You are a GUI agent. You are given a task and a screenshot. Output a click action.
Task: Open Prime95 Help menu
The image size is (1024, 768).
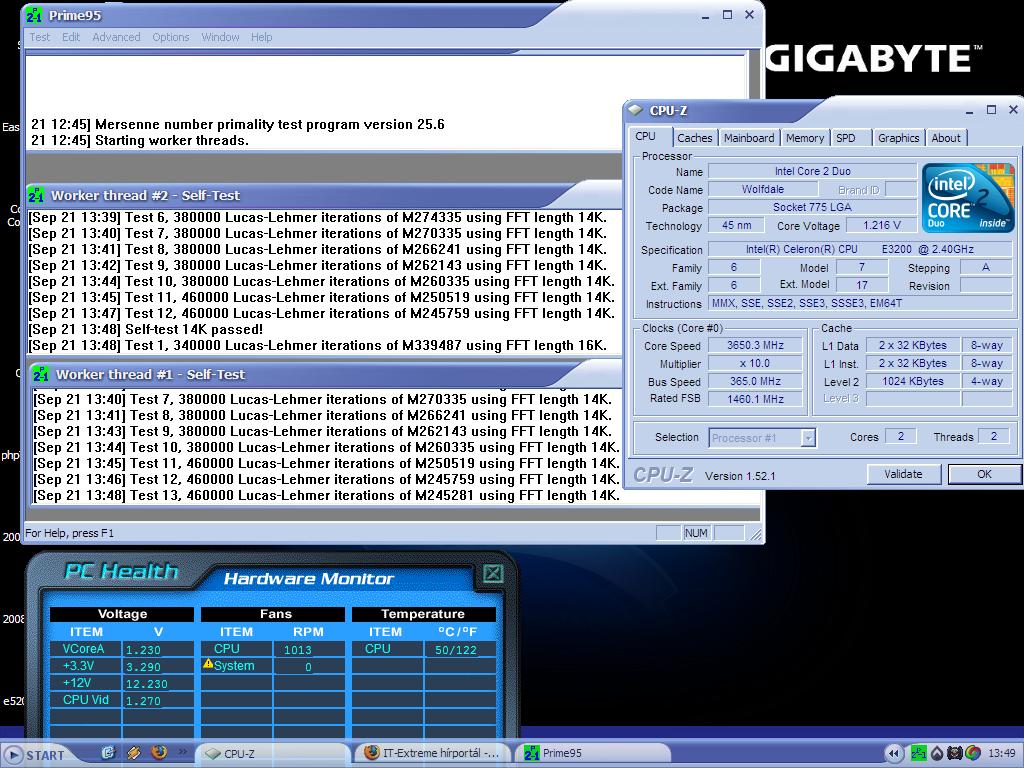tap(261, 37)
